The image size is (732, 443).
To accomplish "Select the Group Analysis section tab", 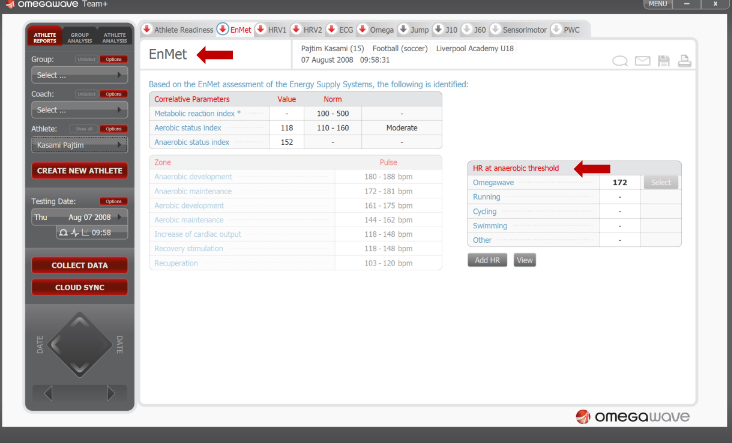I will point(80,37).
